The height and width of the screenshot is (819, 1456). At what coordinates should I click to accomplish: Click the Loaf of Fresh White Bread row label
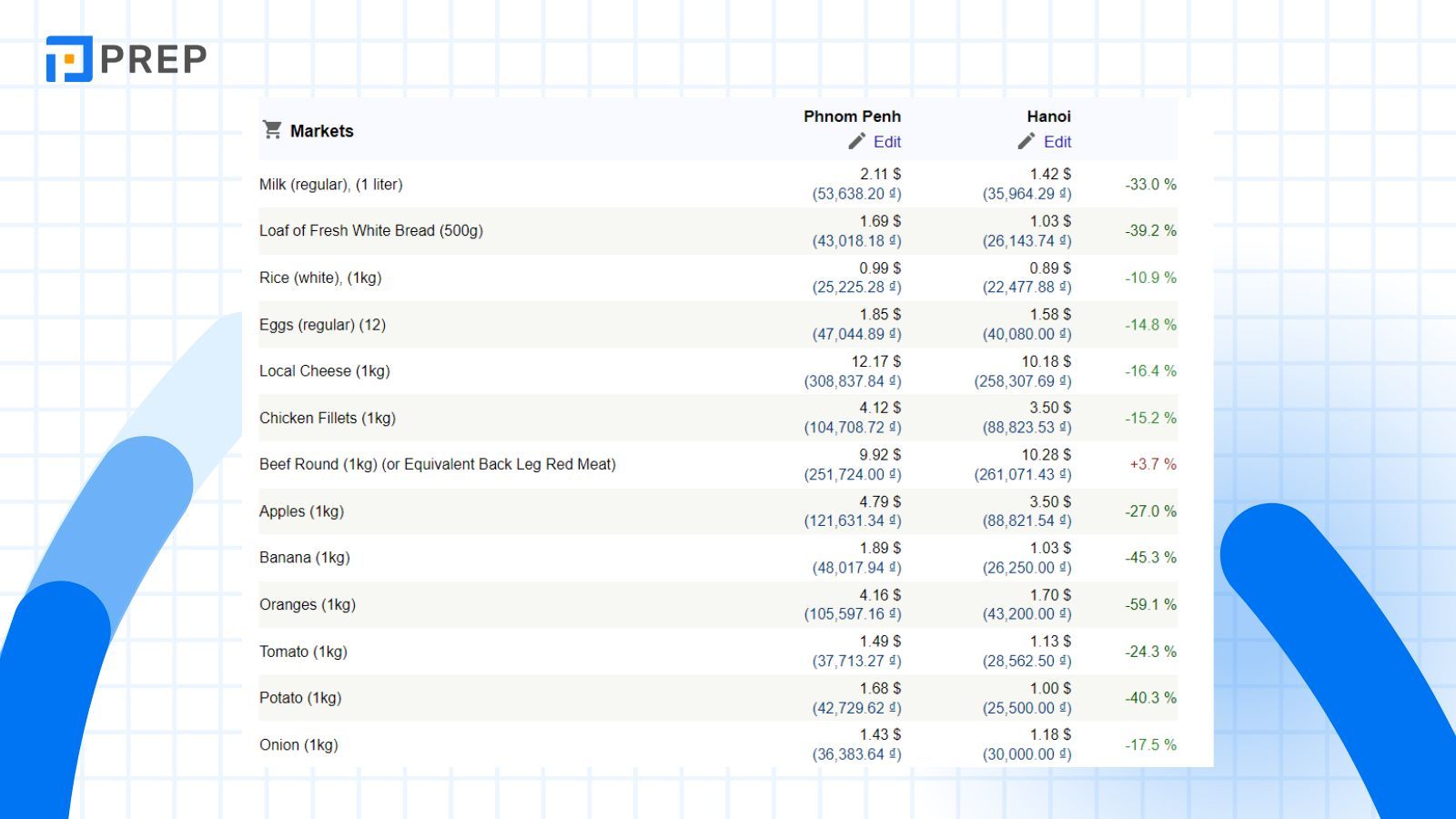pyautogui.click(x=371, y=231)
